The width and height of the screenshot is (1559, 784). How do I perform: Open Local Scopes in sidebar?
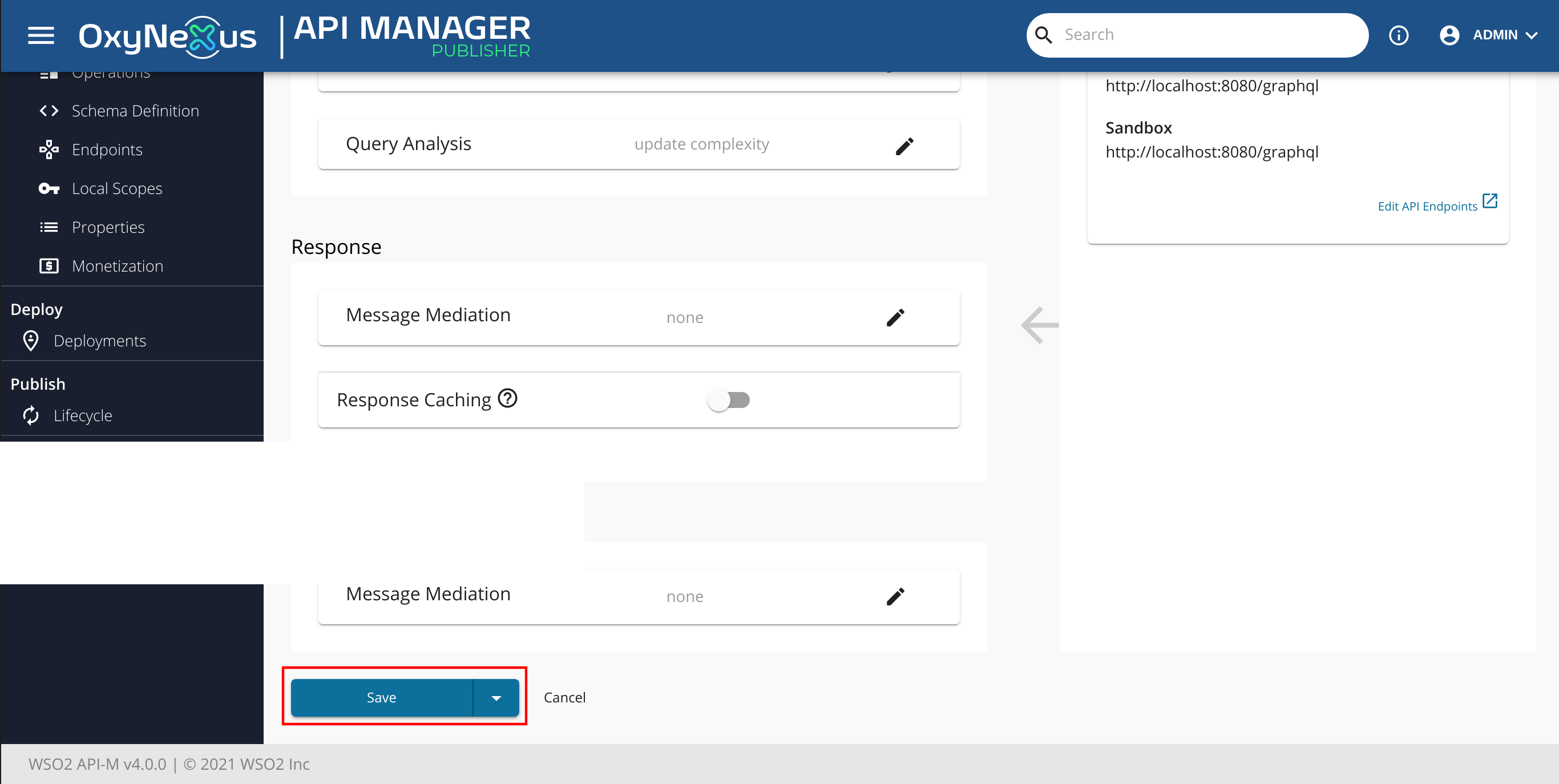[117, 188]
